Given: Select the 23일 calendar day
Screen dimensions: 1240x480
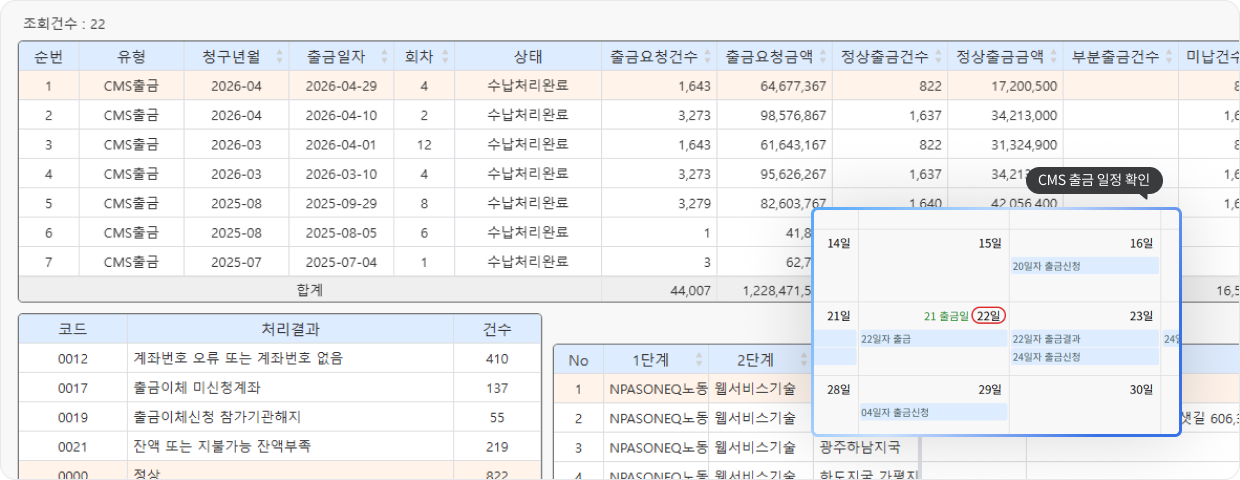Looking at the screenshot, I should pos(1141,316).
